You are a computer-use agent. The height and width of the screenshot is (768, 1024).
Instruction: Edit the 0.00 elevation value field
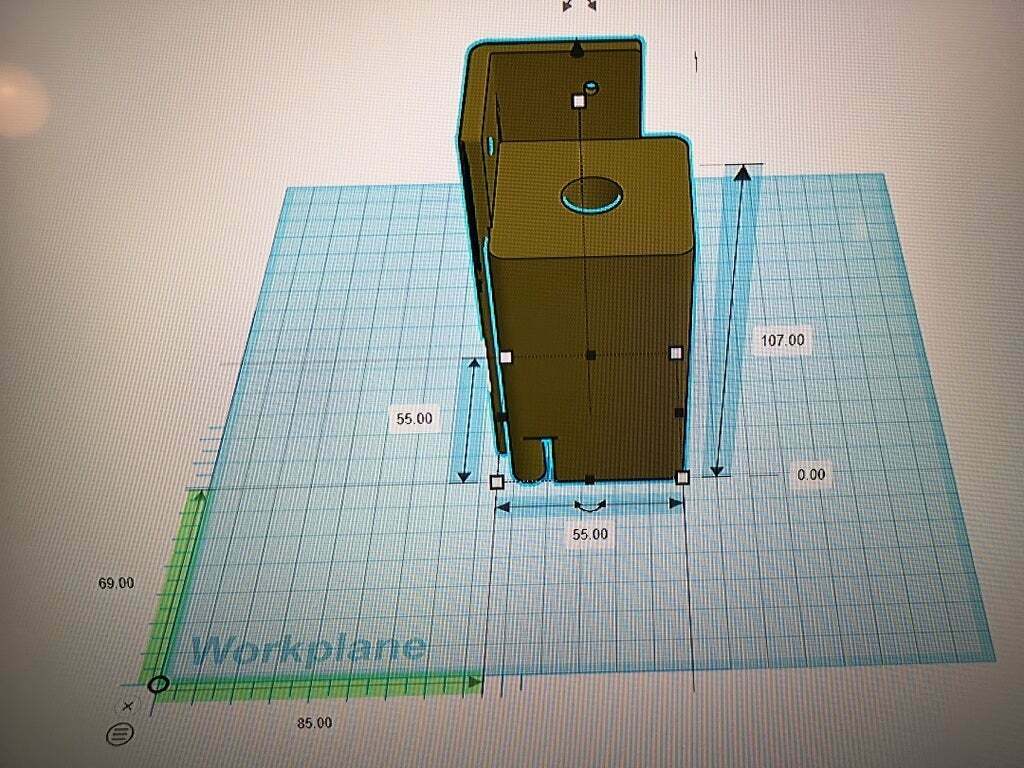click(811, 474)
